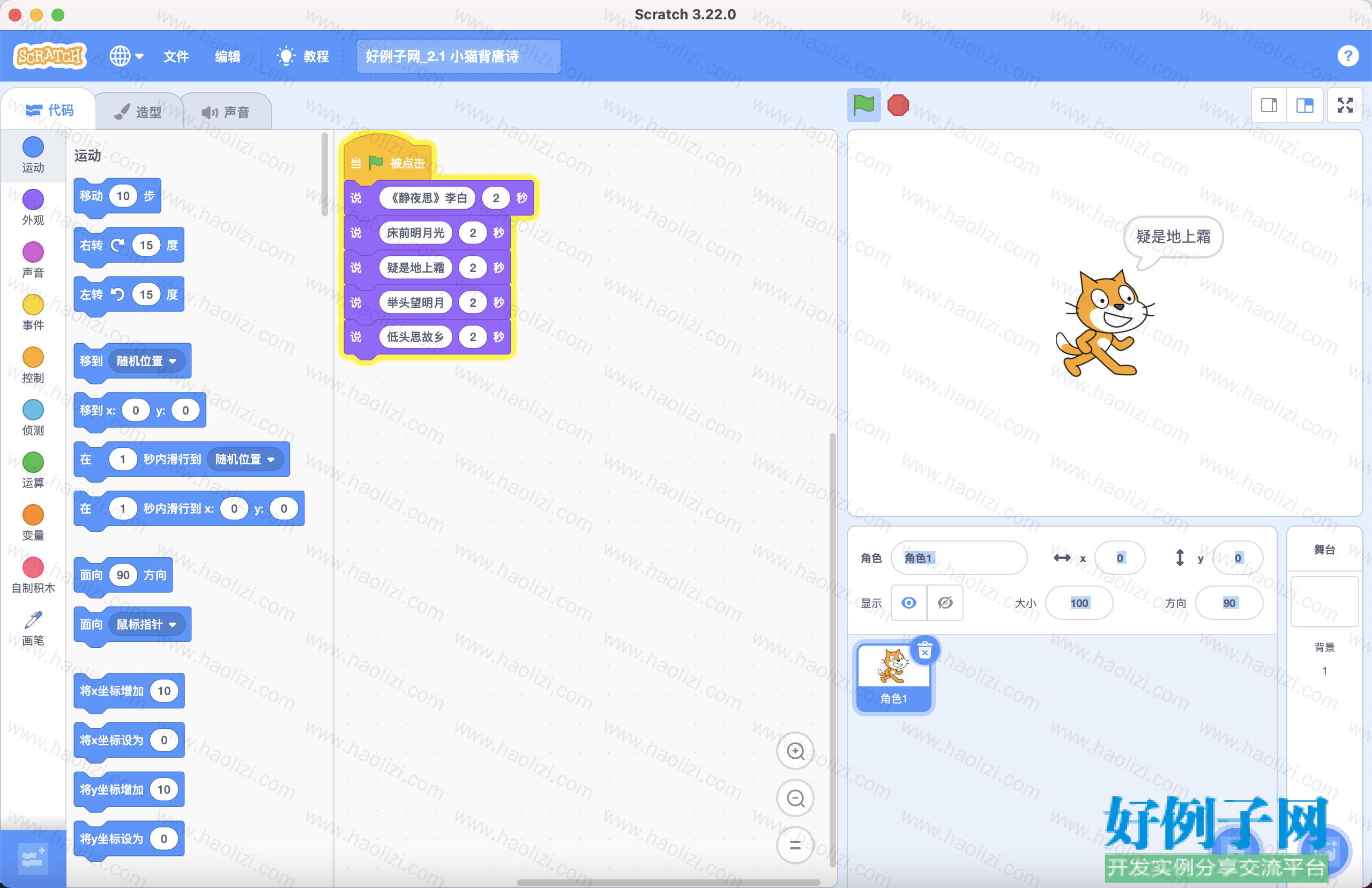Select the 外观 block category
This screenshot has width=1372, height=888.
pos(33,207)
